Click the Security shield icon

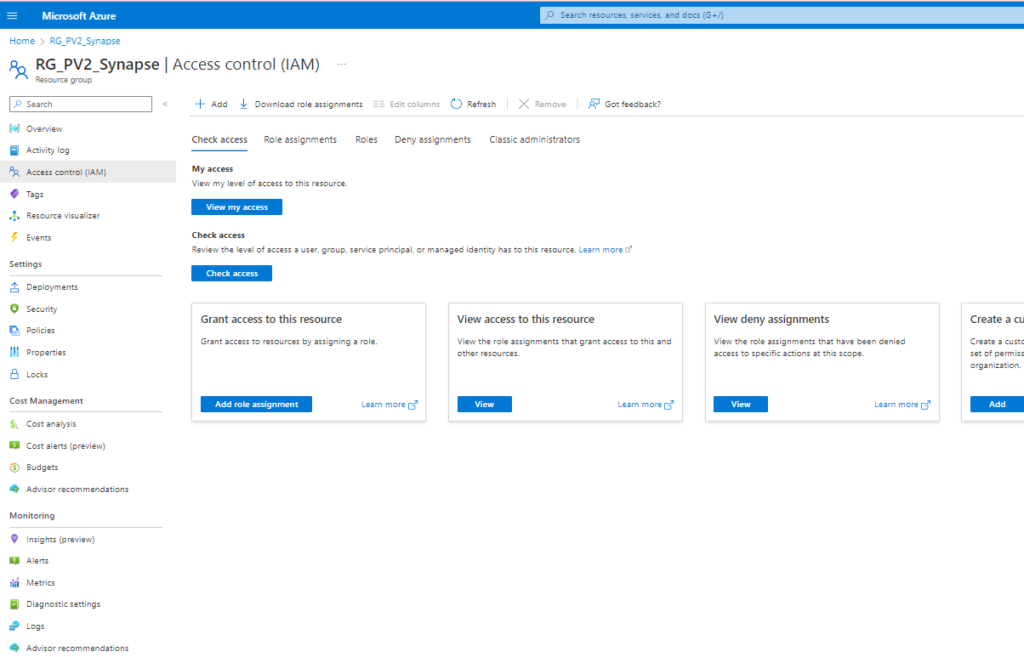14,308
